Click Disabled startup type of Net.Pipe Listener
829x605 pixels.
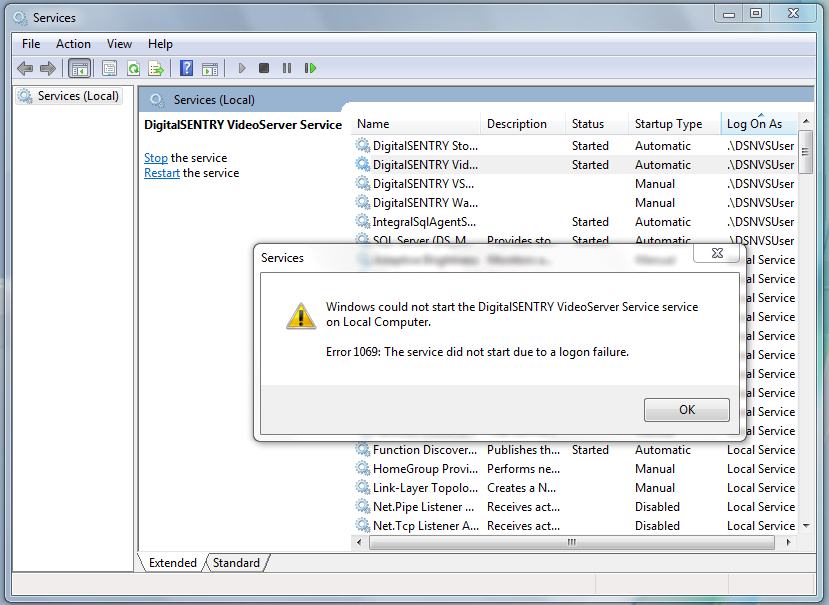[x=657, y=507]
